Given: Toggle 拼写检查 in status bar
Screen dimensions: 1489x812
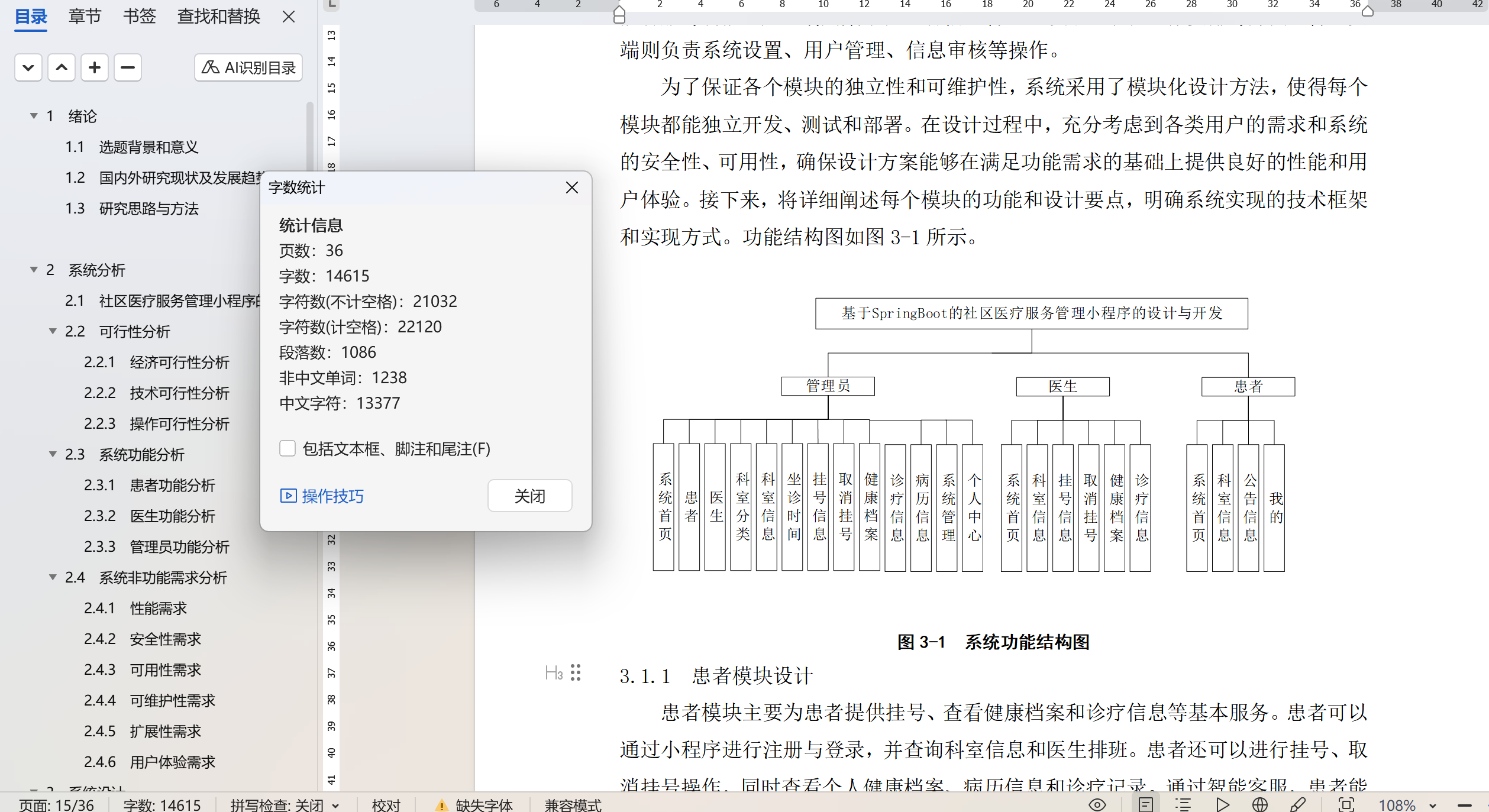Looking at the screenshot, I should [x=277, y=805].
